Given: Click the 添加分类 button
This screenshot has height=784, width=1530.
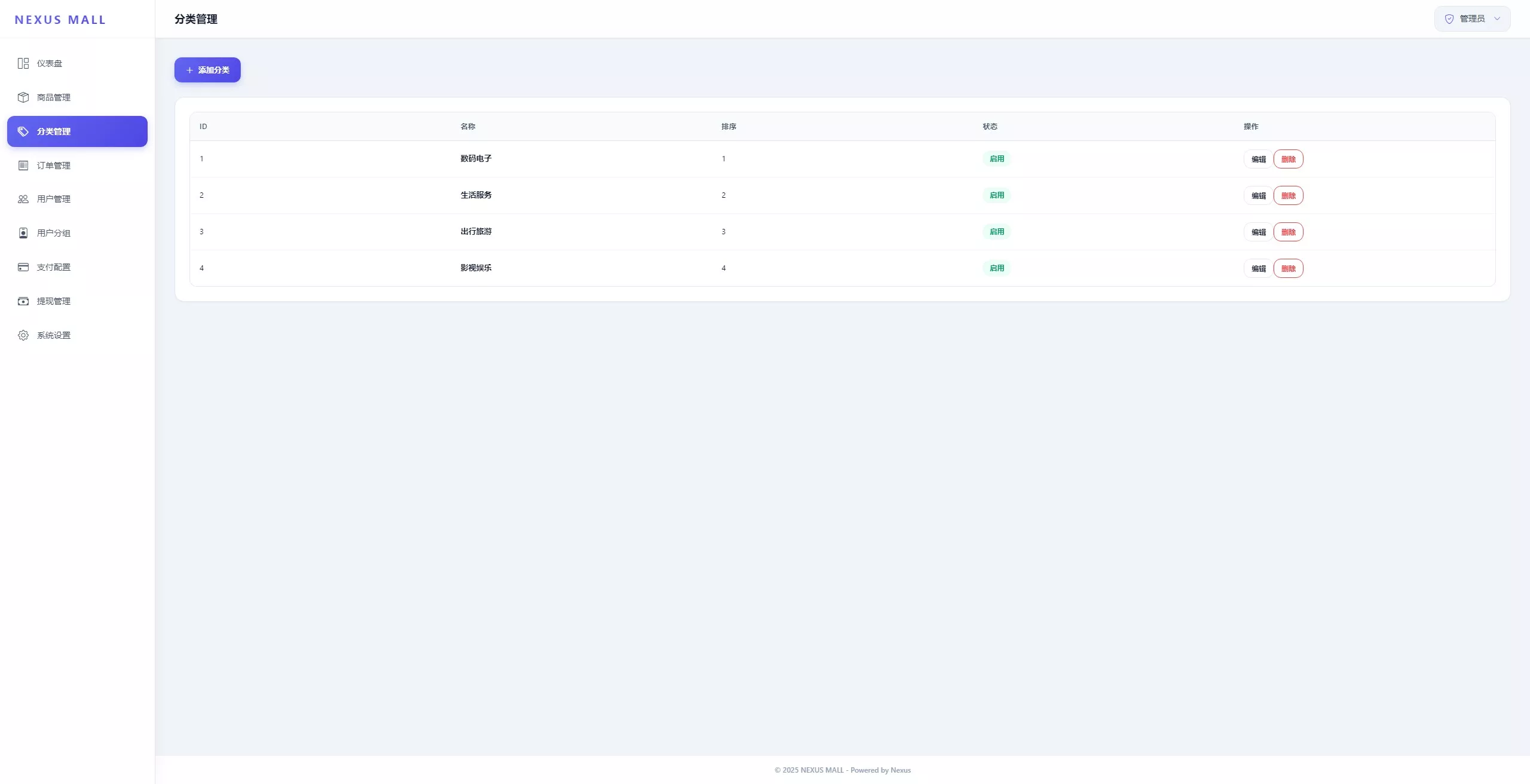Looking at the screenshot, I should (207, 70).
